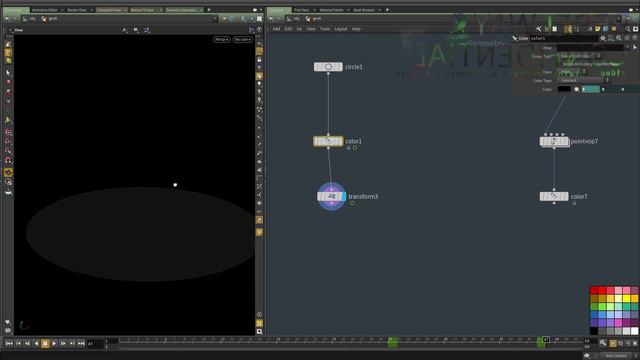Go back in network pane path

(x=271, y=19)
